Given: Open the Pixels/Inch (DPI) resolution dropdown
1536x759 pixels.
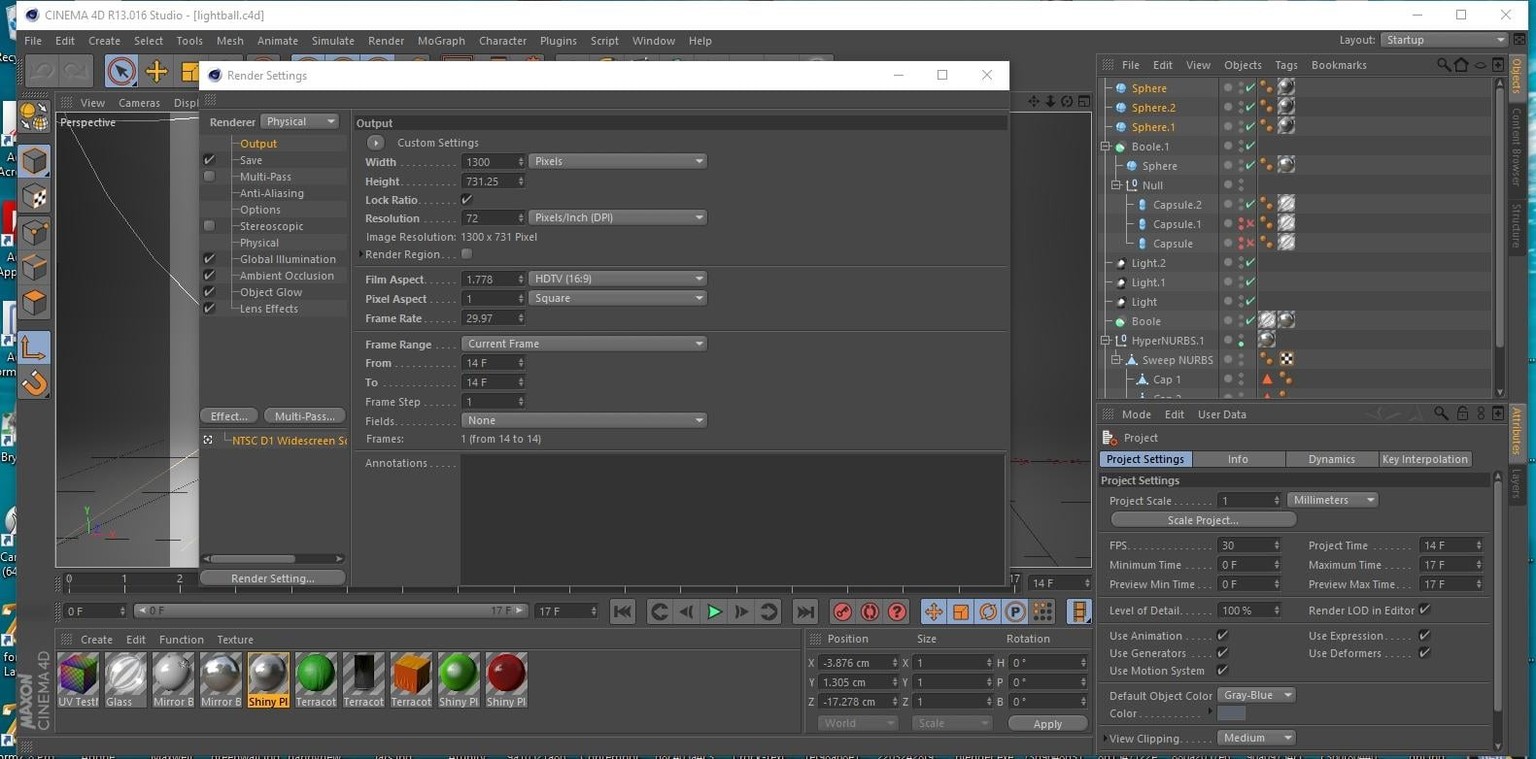Looking at the screenshot, I should pyautogui.click(x=617, y=218).
